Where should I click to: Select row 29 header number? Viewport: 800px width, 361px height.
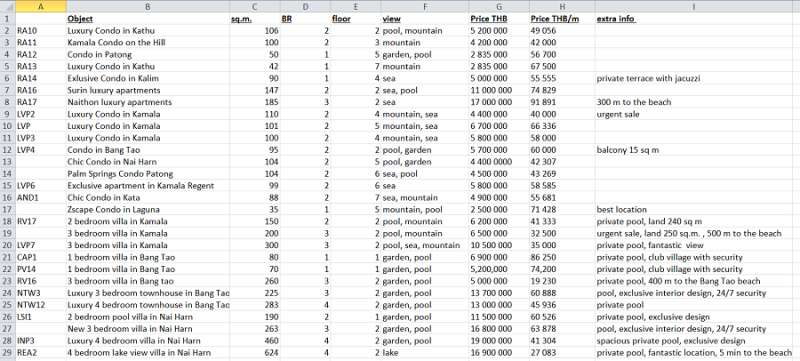[x=7, y=352]
